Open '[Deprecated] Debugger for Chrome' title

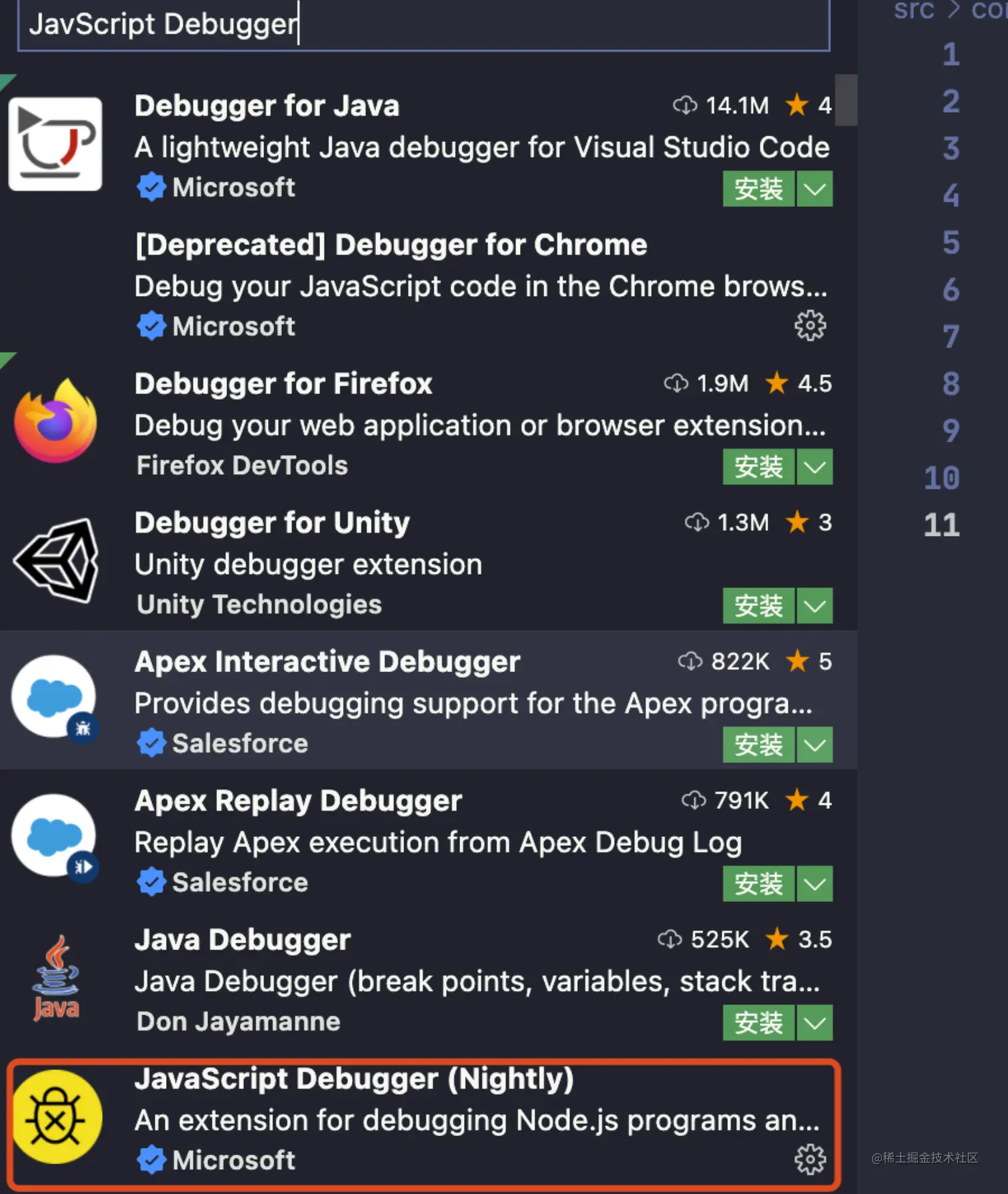tap(391, 245)
